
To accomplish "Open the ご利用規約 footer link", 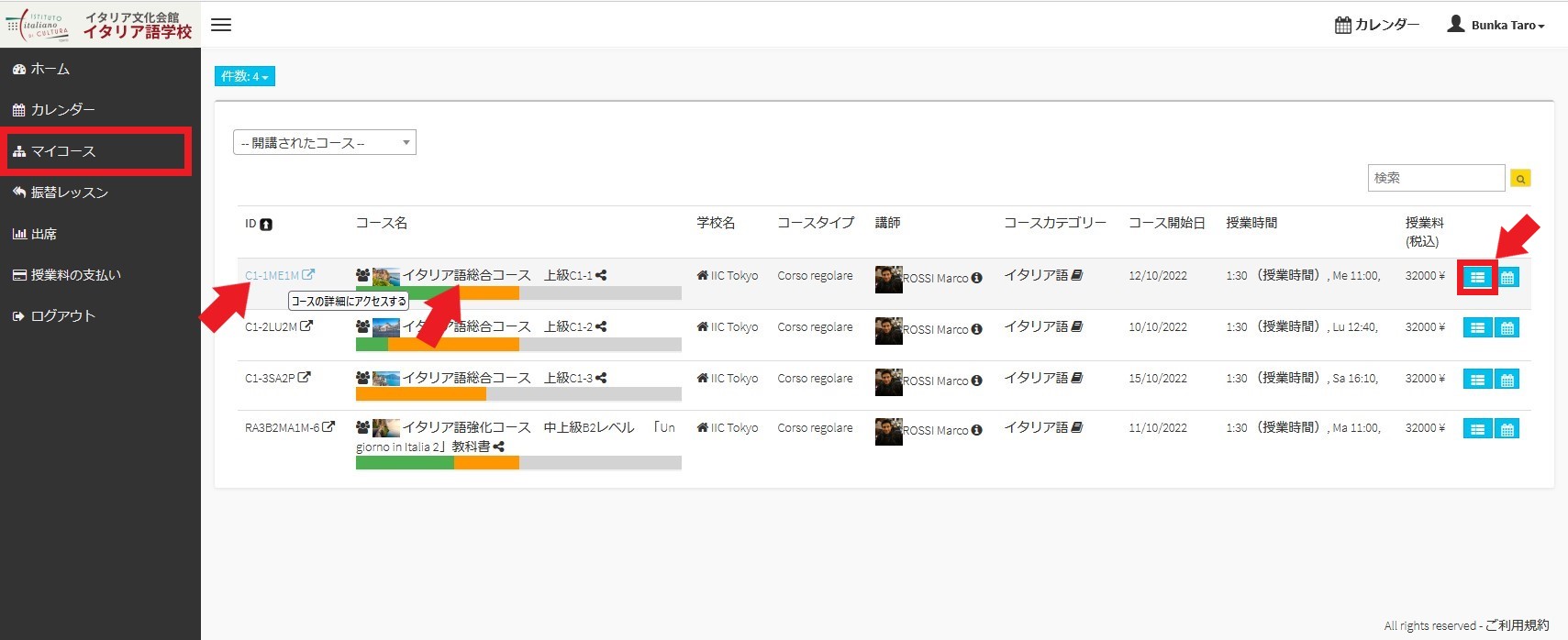I will point(1517,625).
